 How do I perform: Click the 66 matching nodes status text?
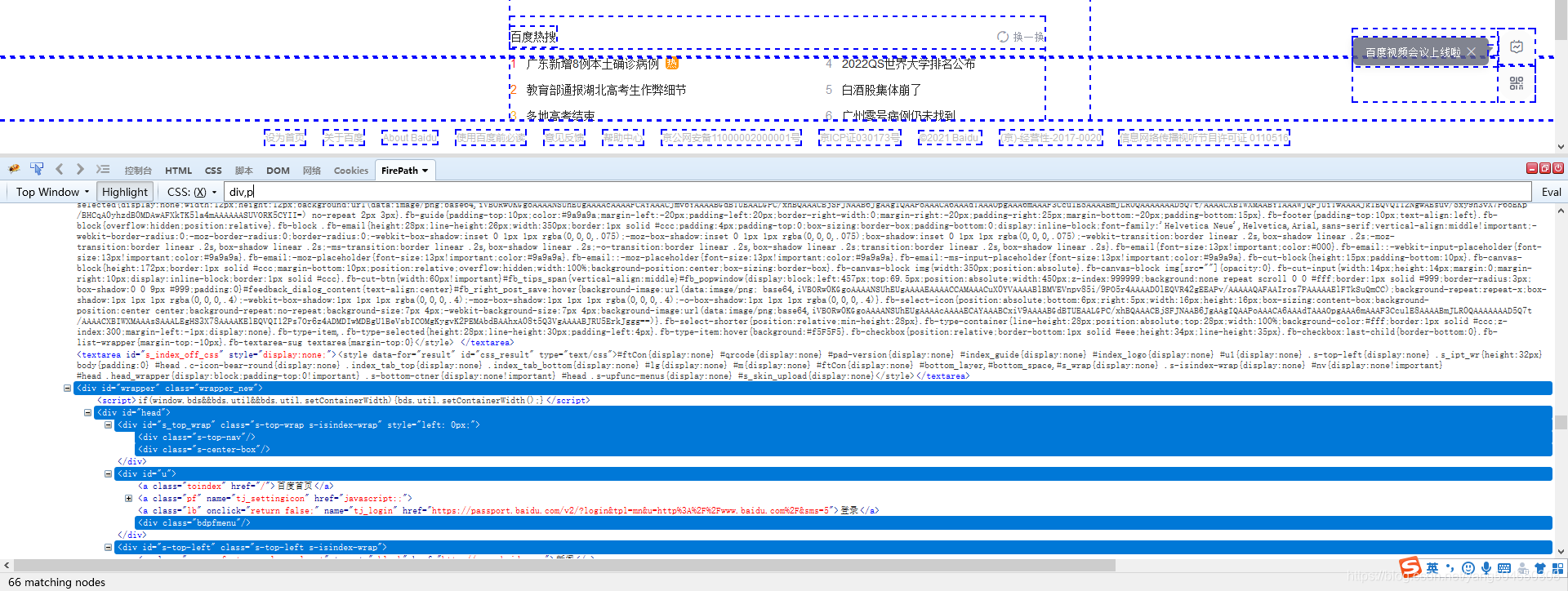coord(57,582)
